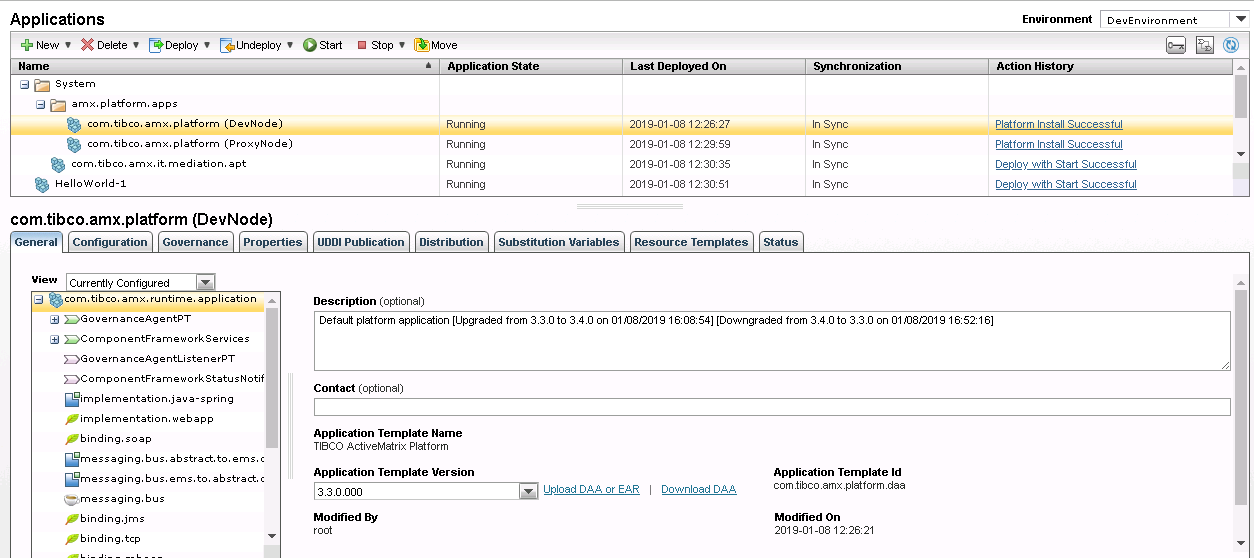Image resolution: width=1254 pixels, height=558 pixels.
Task: Expand the GovernanceAgentPT tree node
Action: (55, 319)
